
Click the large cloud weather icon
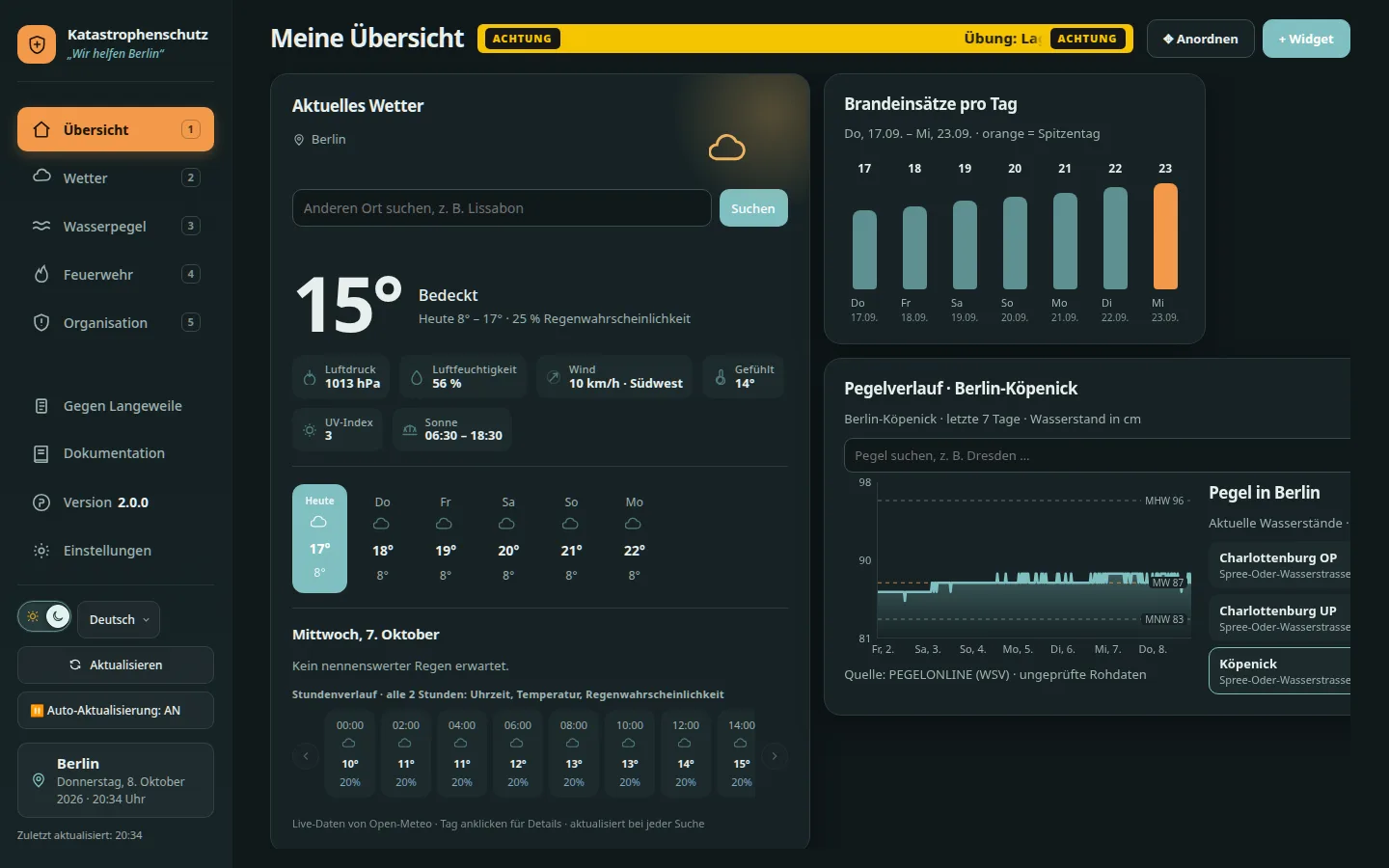click(727, 148)
